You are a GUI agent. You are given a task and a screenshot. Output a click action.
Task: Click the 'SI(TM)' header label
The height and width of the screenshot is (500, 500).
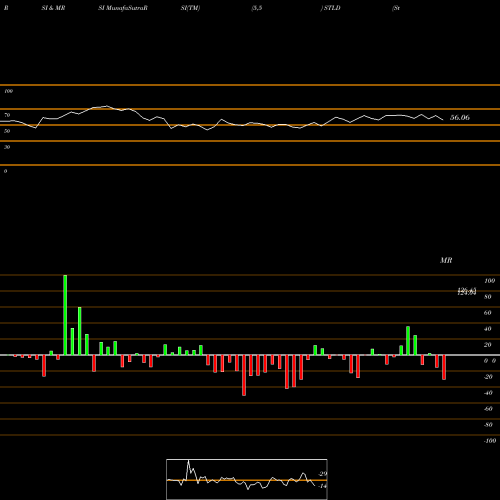pyautogui.click(x=190, y=8)
